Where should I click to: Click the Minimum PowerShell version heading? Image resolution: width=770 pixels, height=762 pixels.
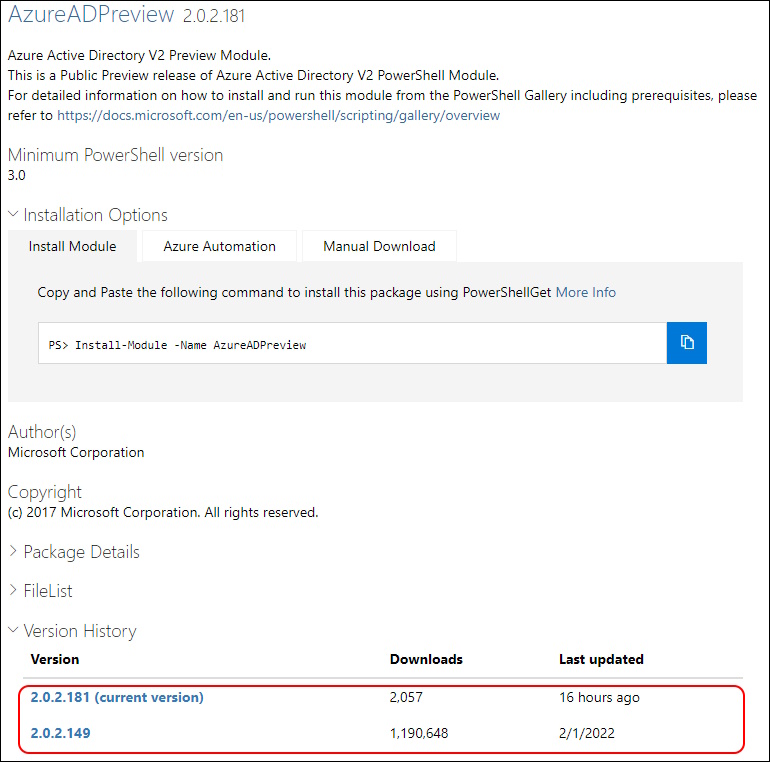(115, 155)
